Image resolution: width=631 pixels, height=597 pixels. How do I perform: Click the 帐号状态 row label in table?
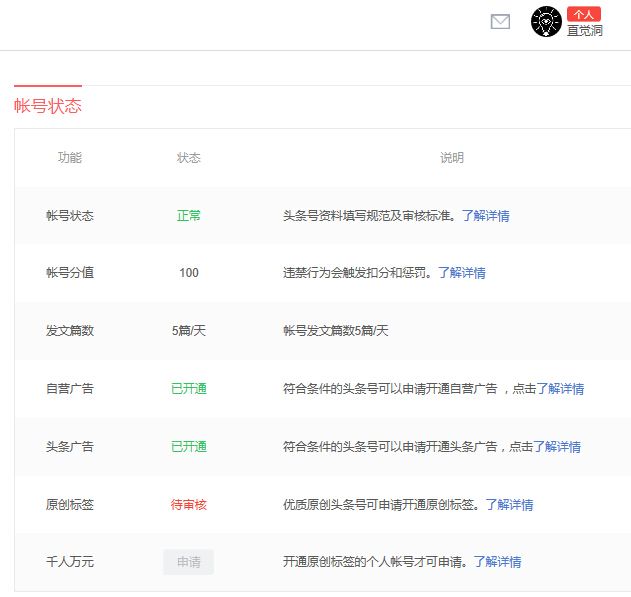pyautogui.click(x=70, y=216)
